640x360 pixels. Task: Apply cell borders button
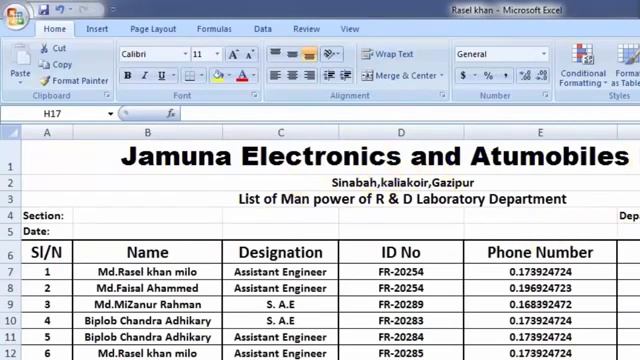tap(190, 76)
